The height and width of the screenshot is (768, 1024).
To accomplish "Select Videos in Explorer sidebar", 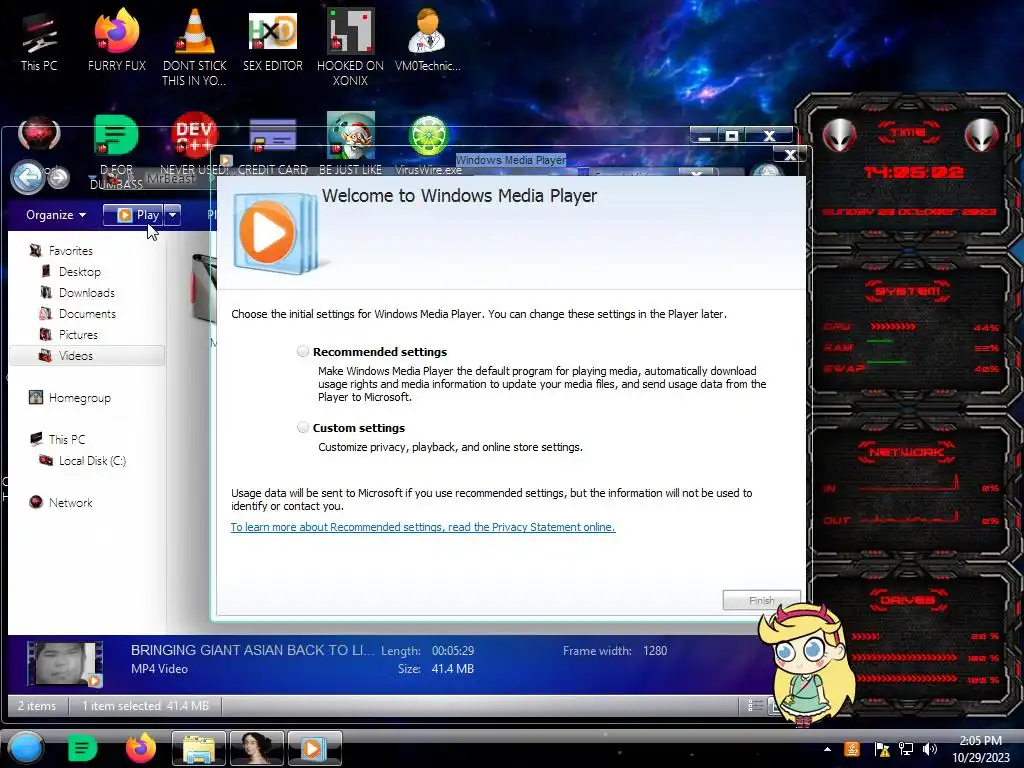I will coord(86,355).
